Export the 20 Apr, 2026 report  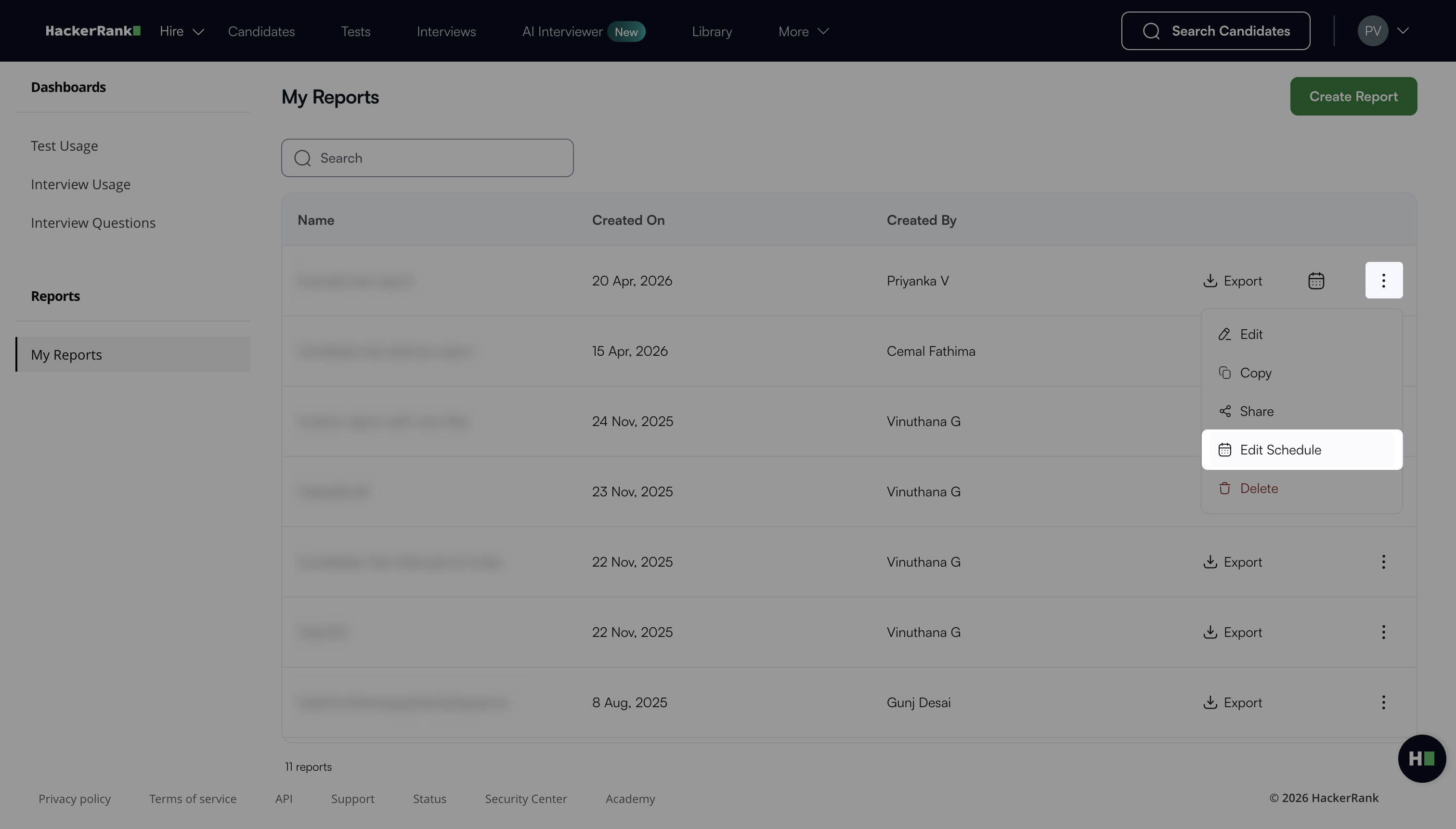1233,281
